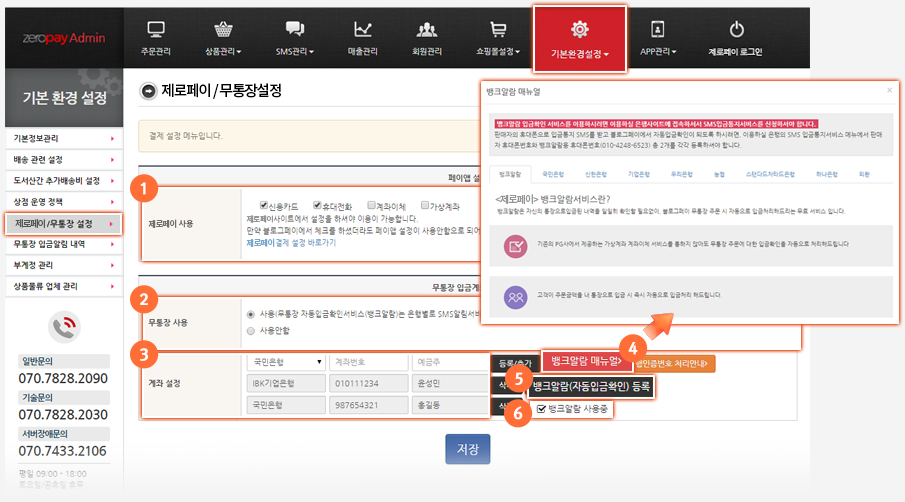The width and height of the screenshot is (905, 502).
Task: Expand SMS관리 nav dropdown arrow
Action: [x=312, y=52]
